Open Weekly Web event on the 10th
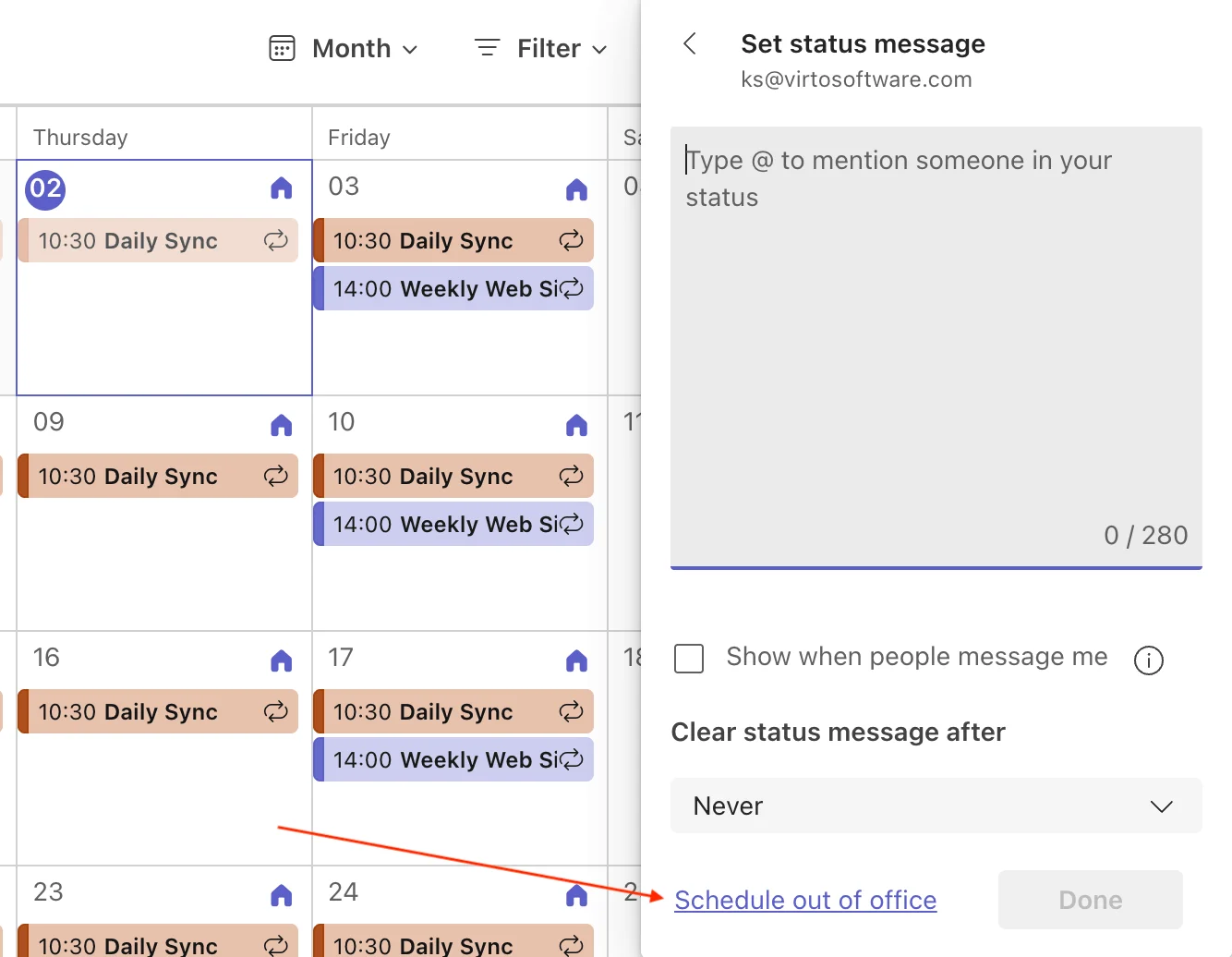Viewport: 1232px width, 957px height. 453,524
